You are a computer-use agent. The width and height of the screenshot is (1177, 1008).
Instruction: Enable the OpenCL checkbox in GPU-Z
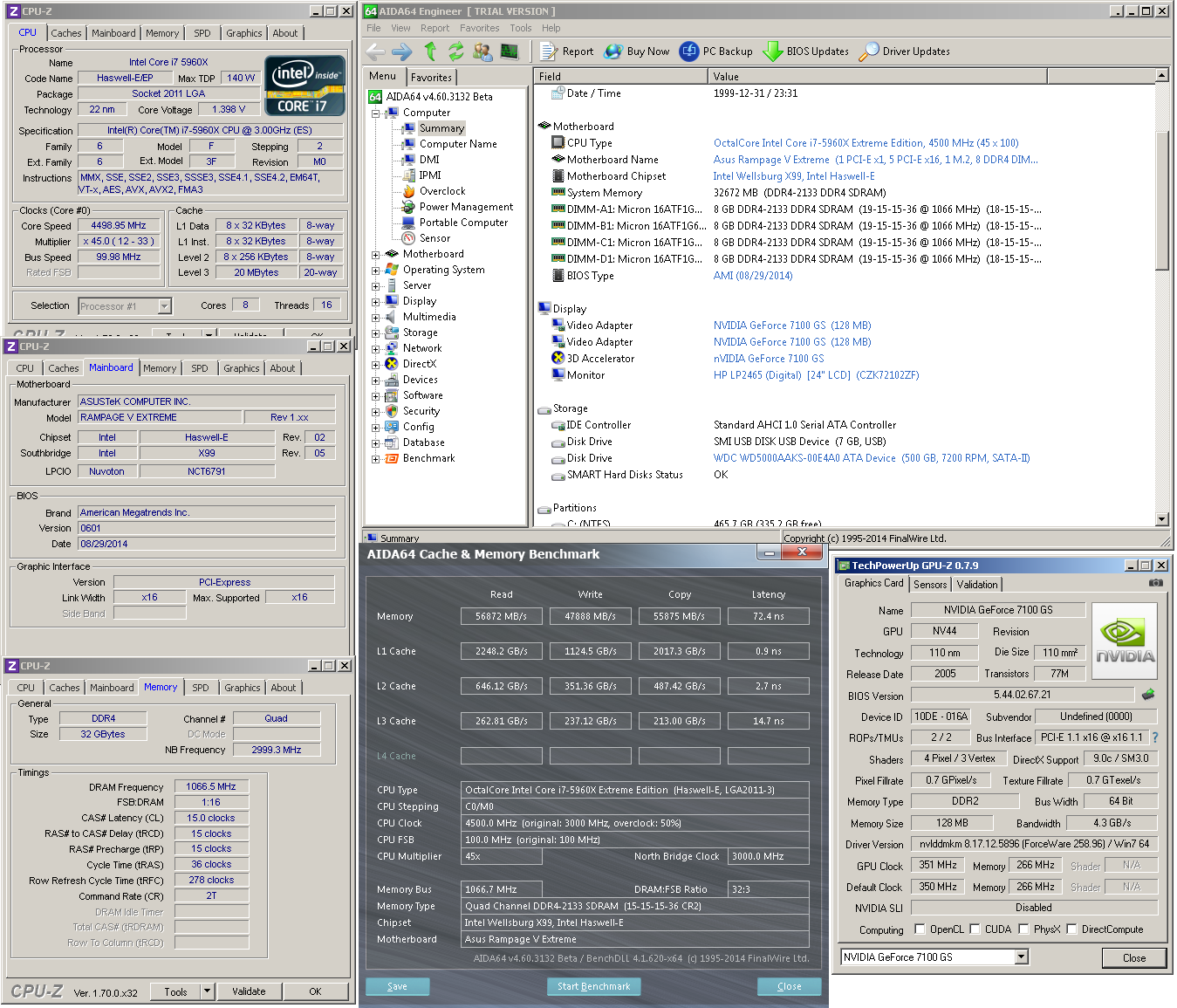tap(920, 929)
